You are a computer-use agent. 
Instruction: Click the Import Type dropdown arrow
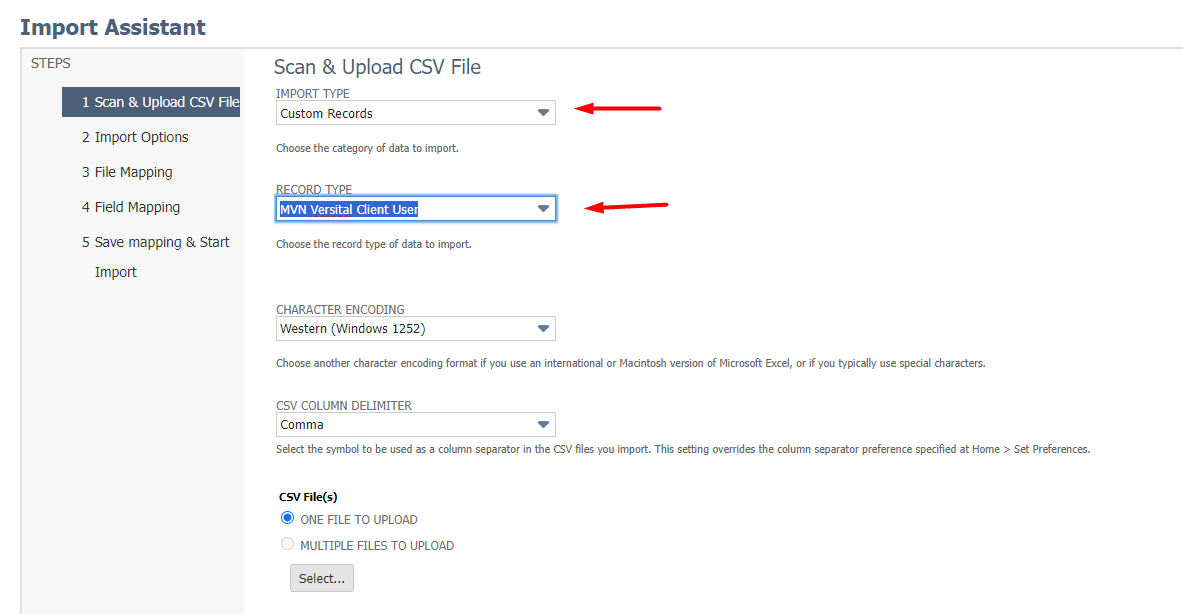[543, 113]
